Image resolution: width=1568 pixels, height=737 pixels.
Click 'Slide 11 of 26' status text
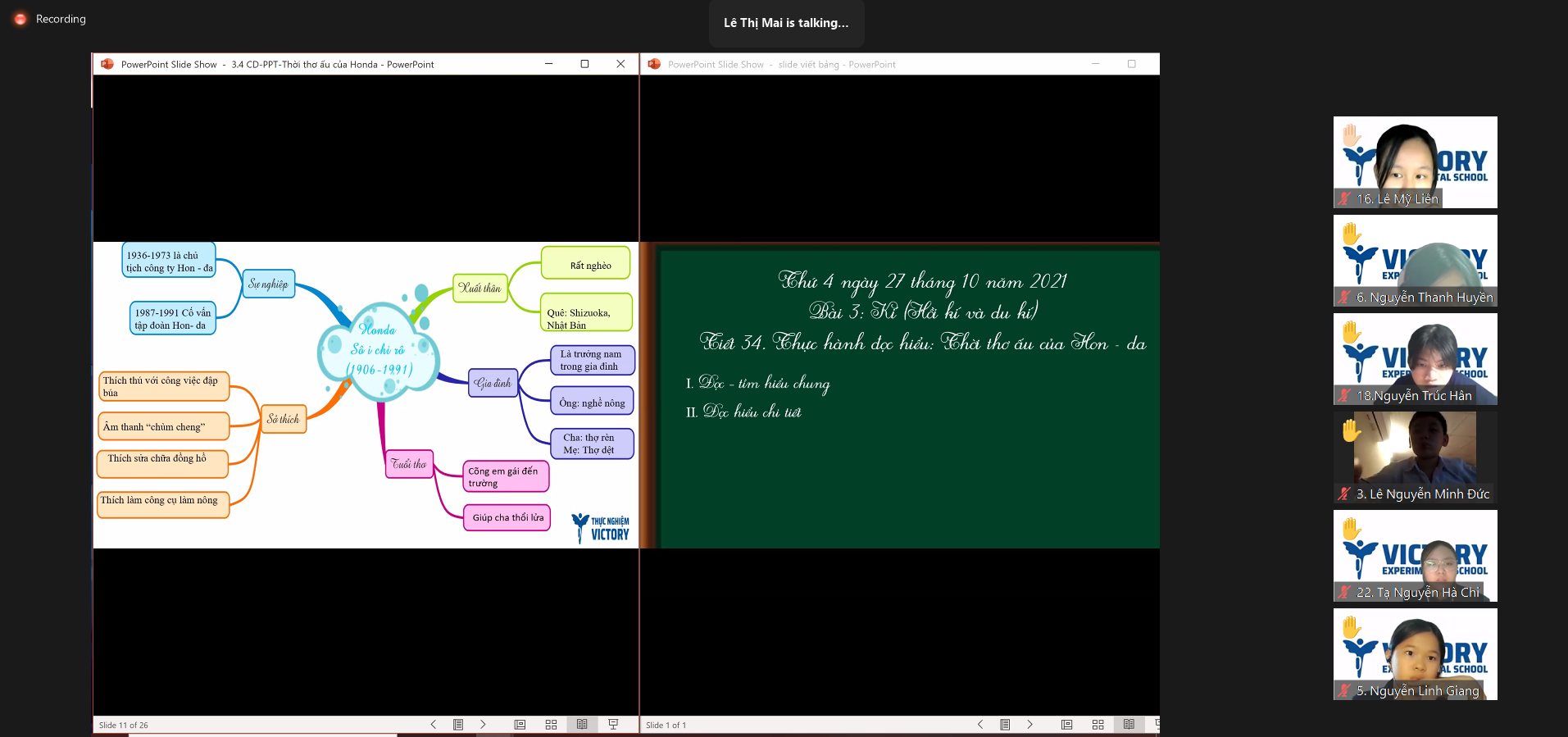(124, 726)
